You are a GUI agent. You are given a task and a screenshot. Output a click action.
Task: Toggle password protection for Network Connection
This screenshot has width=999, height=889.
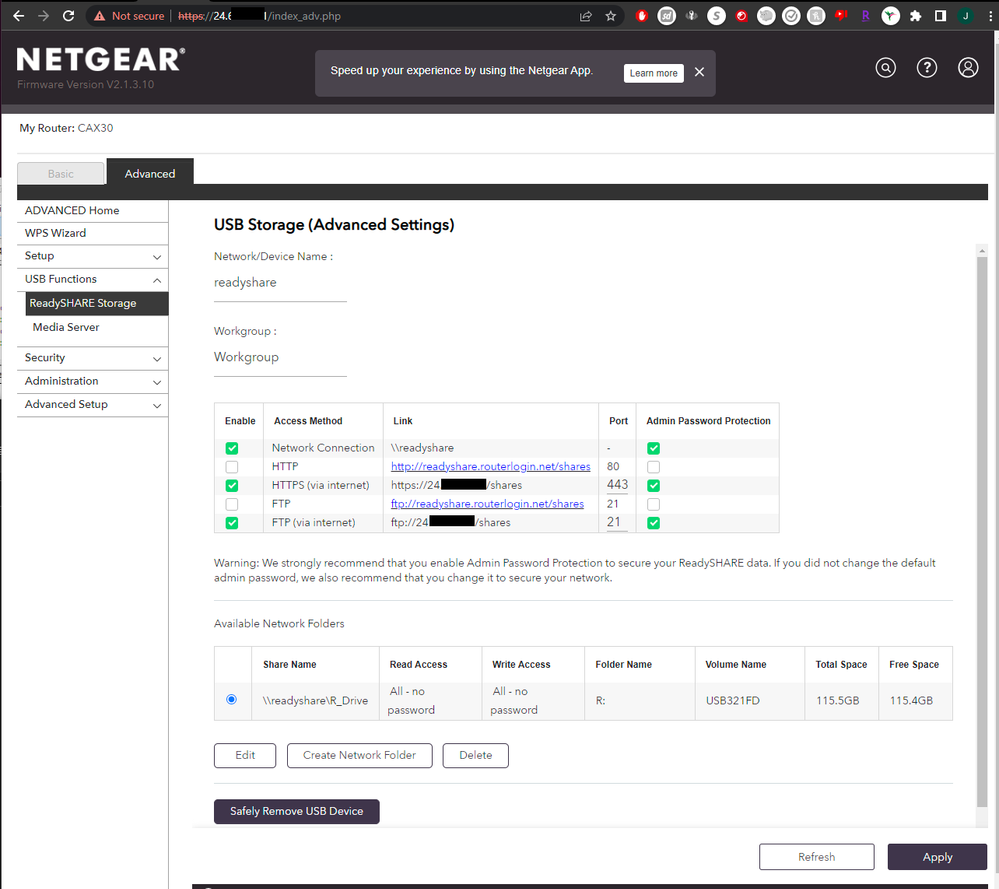653,448
